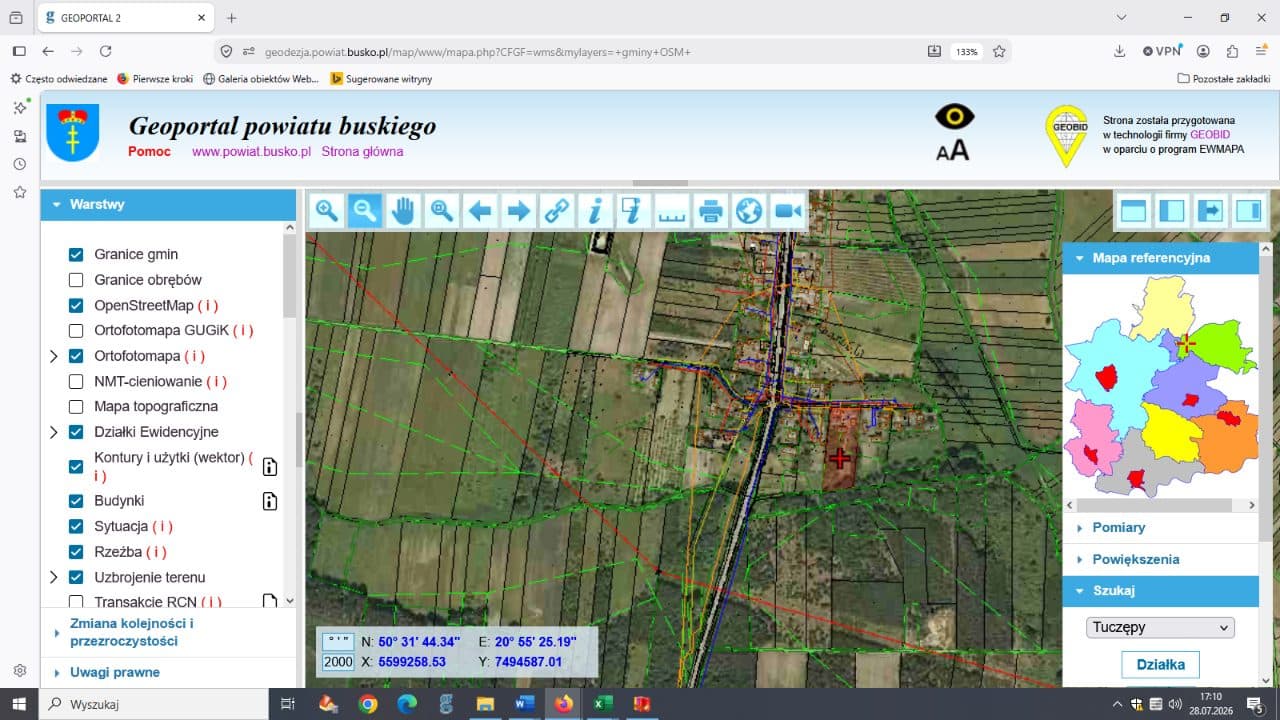
Task: Expand the Uzbrojenie terenu layer group
Action: point(54,577)
